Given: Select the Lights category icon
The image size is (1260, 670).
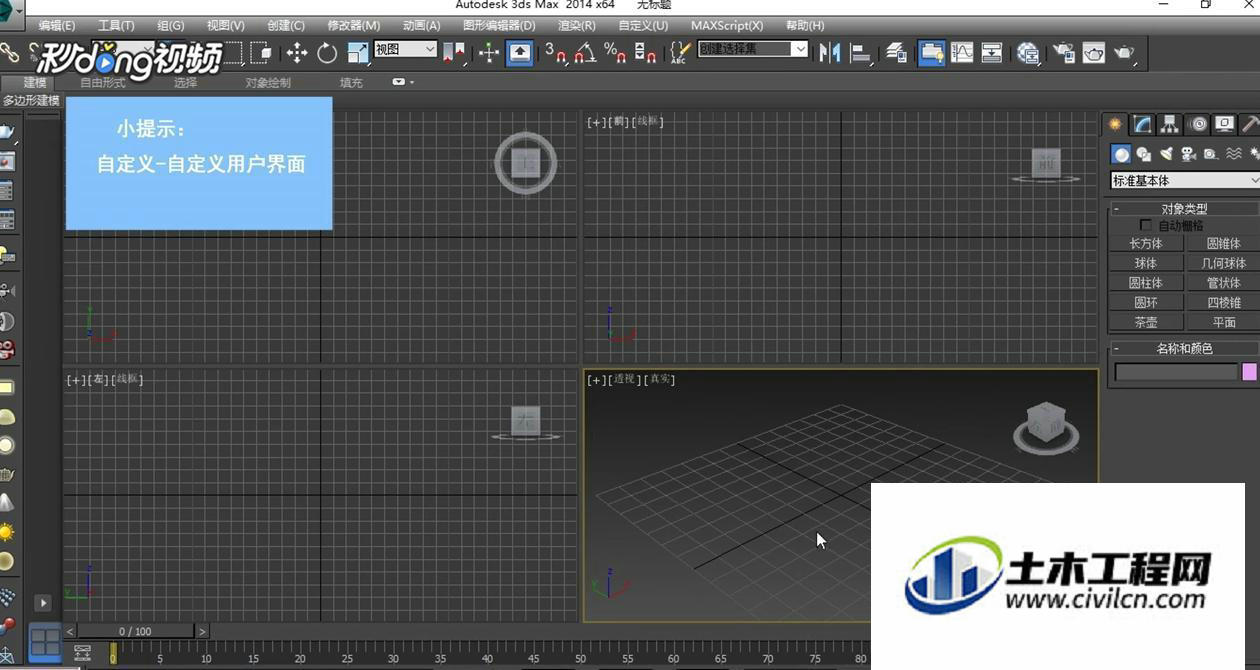Looking at the screenshot, I should (x=1166, y=154).
